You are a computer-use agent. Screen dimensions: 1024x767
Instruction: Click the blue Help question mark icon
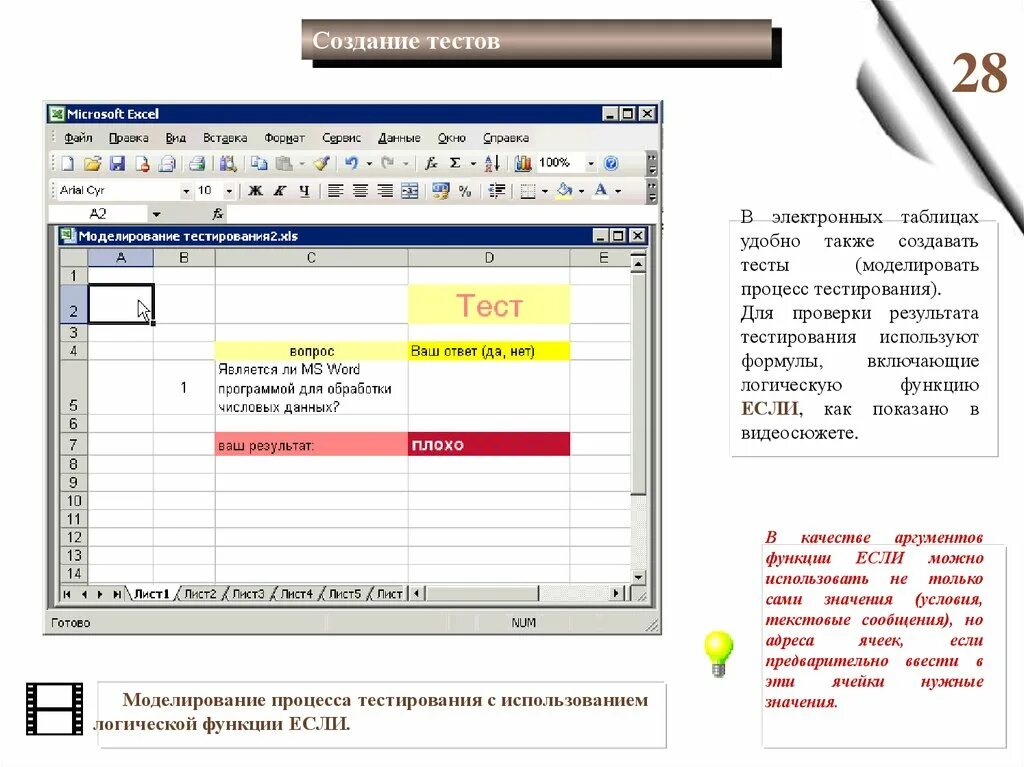coord(611,163)
